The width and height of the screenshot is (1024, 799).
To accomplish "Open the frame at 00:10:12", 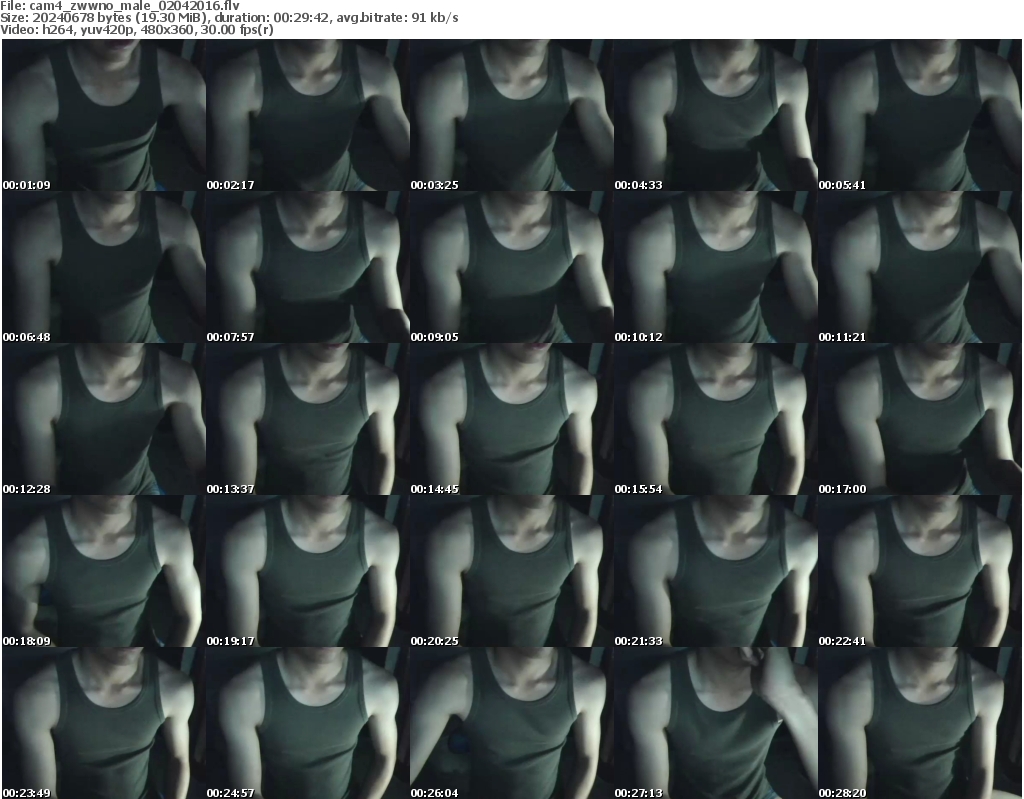I will [716, 267].
